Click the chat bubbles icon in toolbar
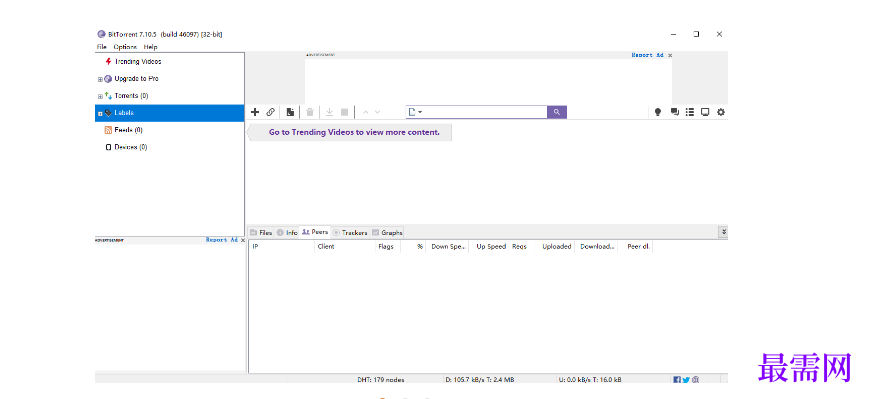Viewport: 870px width, 399px height. pyautogui.click(x=675, y=112)
